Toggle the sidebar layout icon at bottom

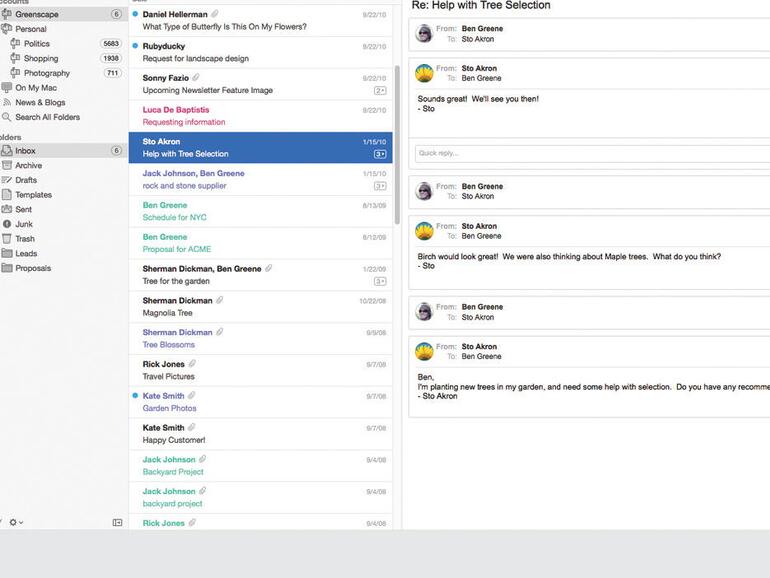pos(117,523)
